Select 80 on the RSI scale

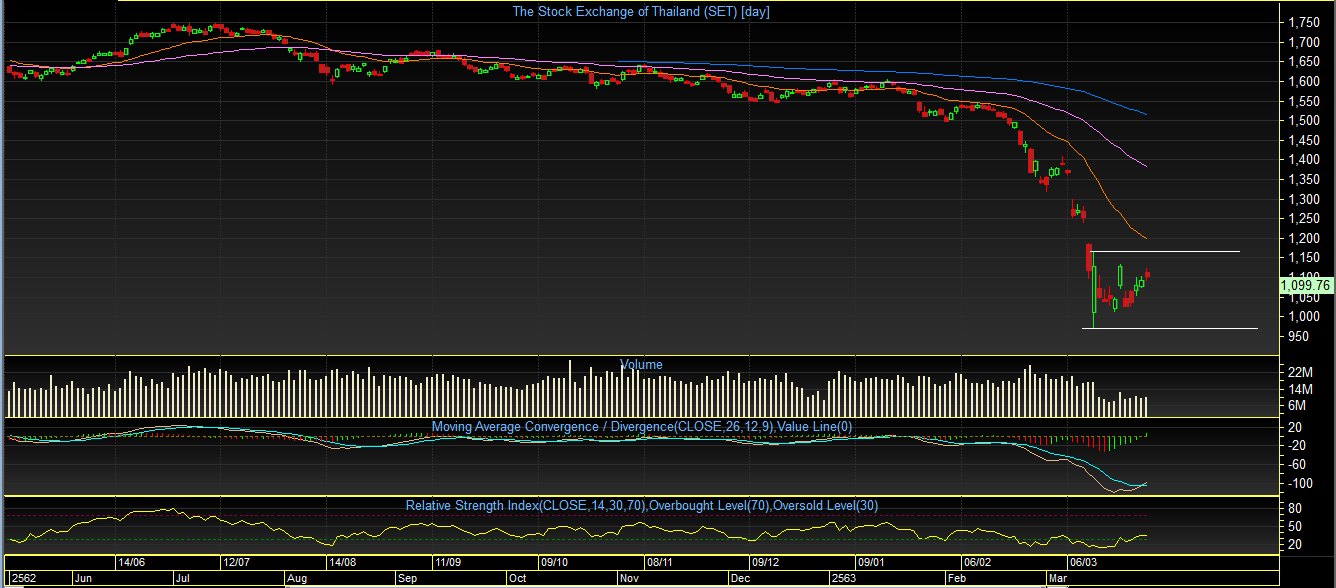point(1294,508)
